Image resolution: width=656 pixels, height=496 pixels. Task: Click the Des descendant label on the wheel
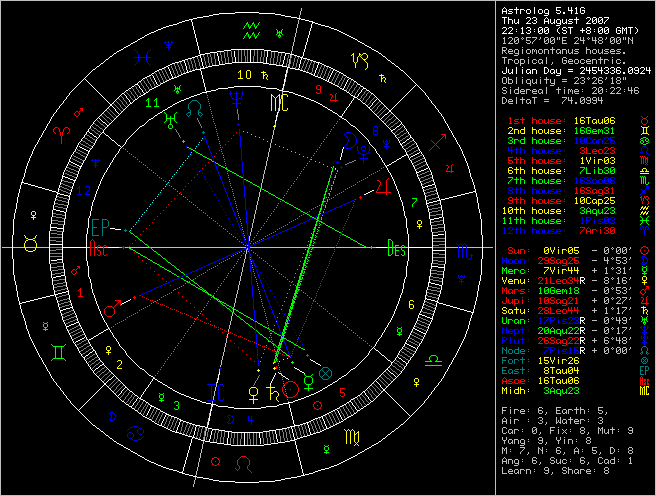coord(396,249)
